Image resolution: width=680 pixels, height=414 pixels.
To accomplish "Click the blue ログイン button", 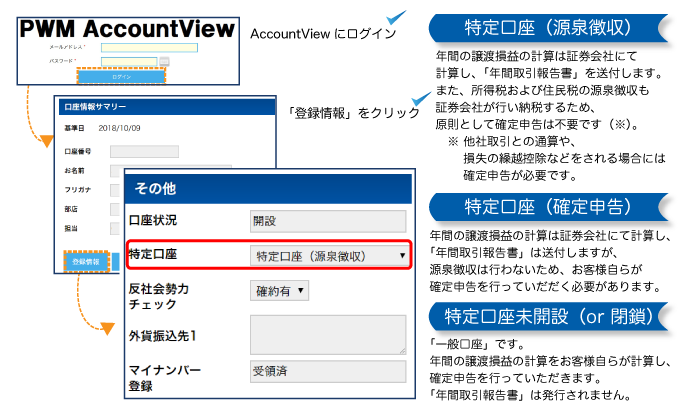I will click(x=121, y=77).
